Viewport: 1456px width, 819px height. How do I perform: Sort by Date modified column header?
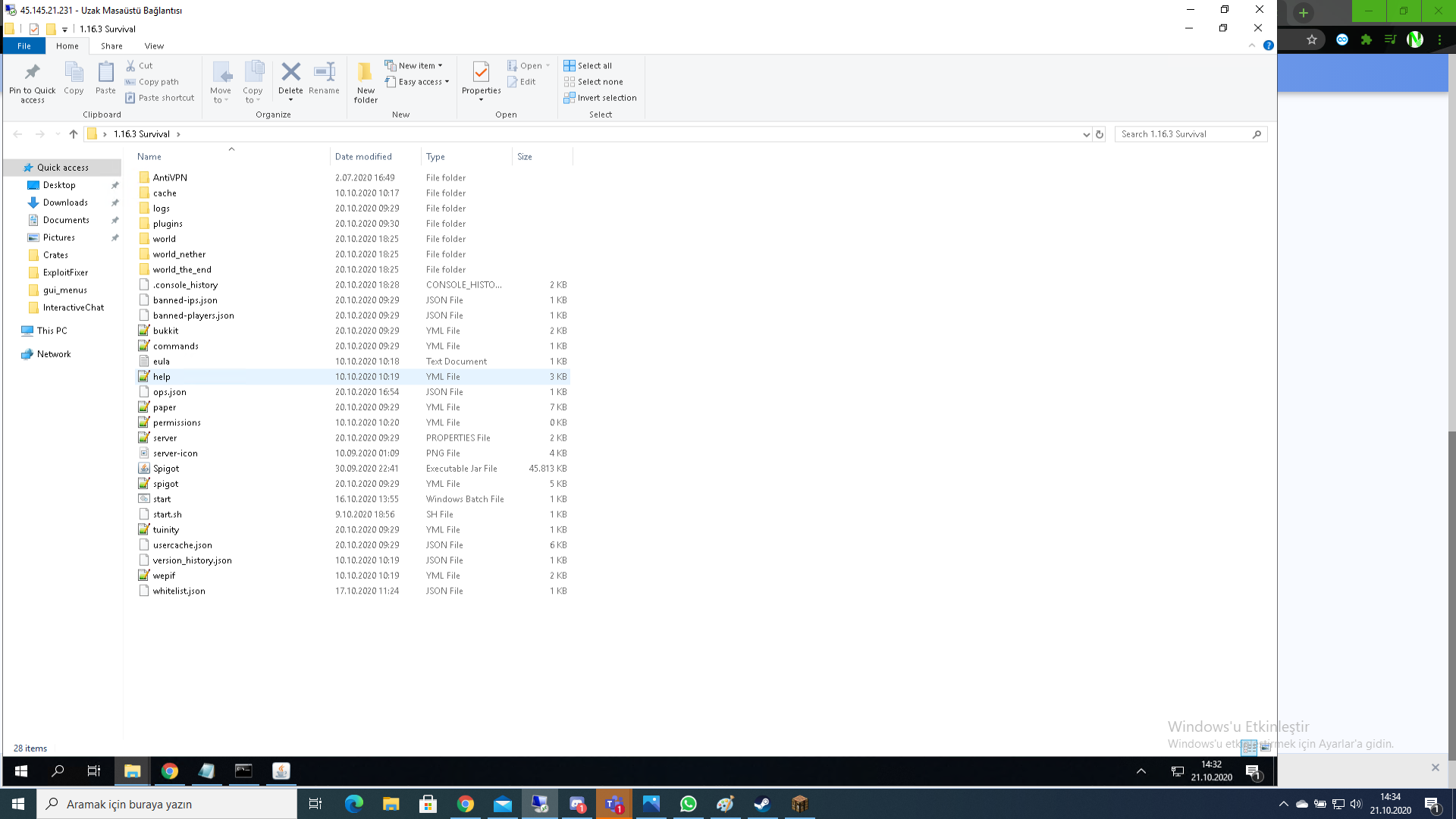tap(376, 157)
